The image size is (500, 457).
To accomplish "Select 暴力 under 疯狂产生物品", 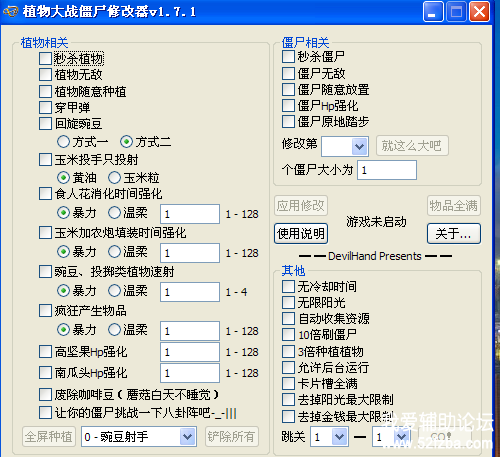I will 63,330.
